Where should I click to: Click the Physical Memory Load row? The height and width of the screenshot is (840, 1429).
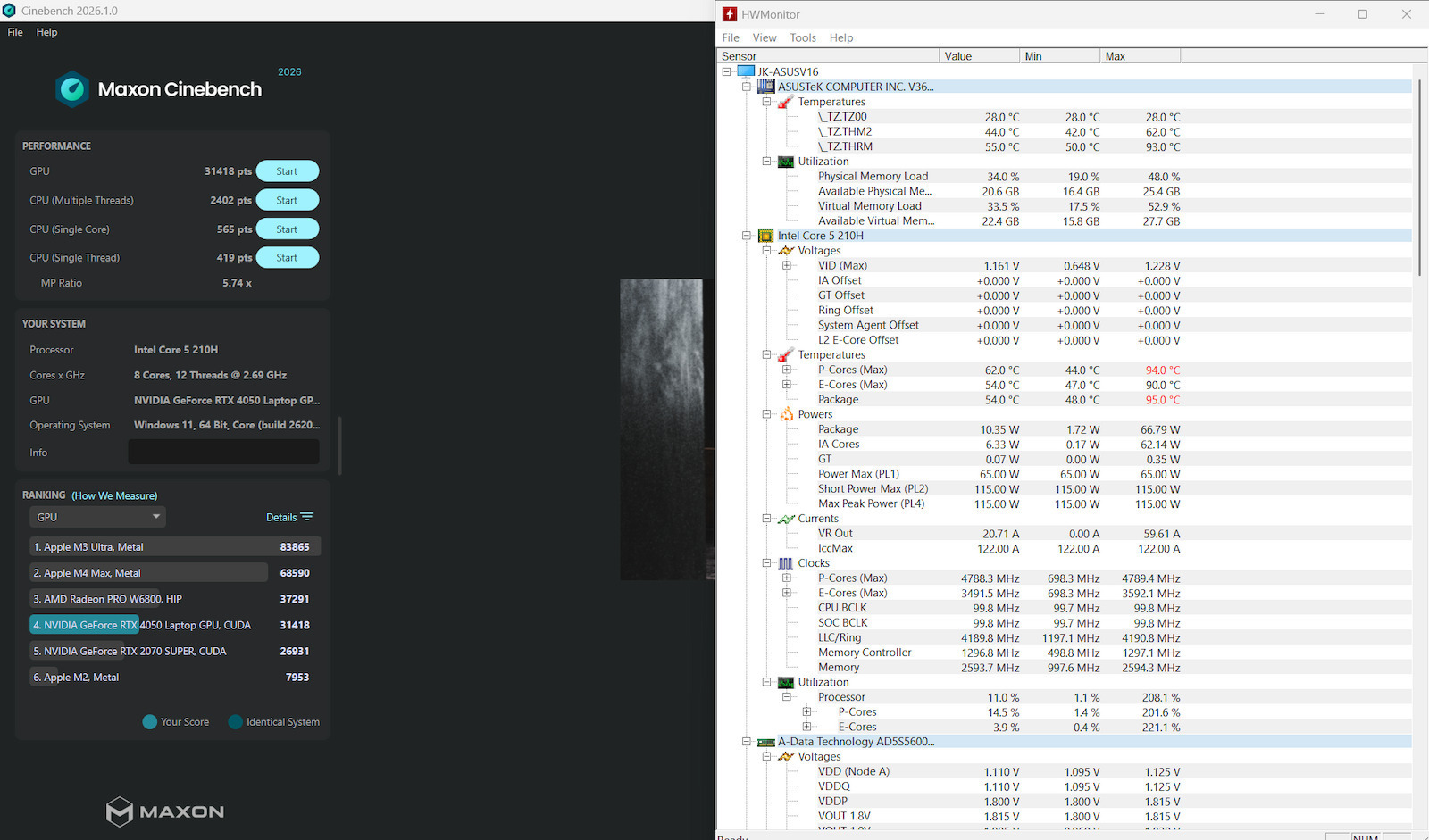(1065, 177)
